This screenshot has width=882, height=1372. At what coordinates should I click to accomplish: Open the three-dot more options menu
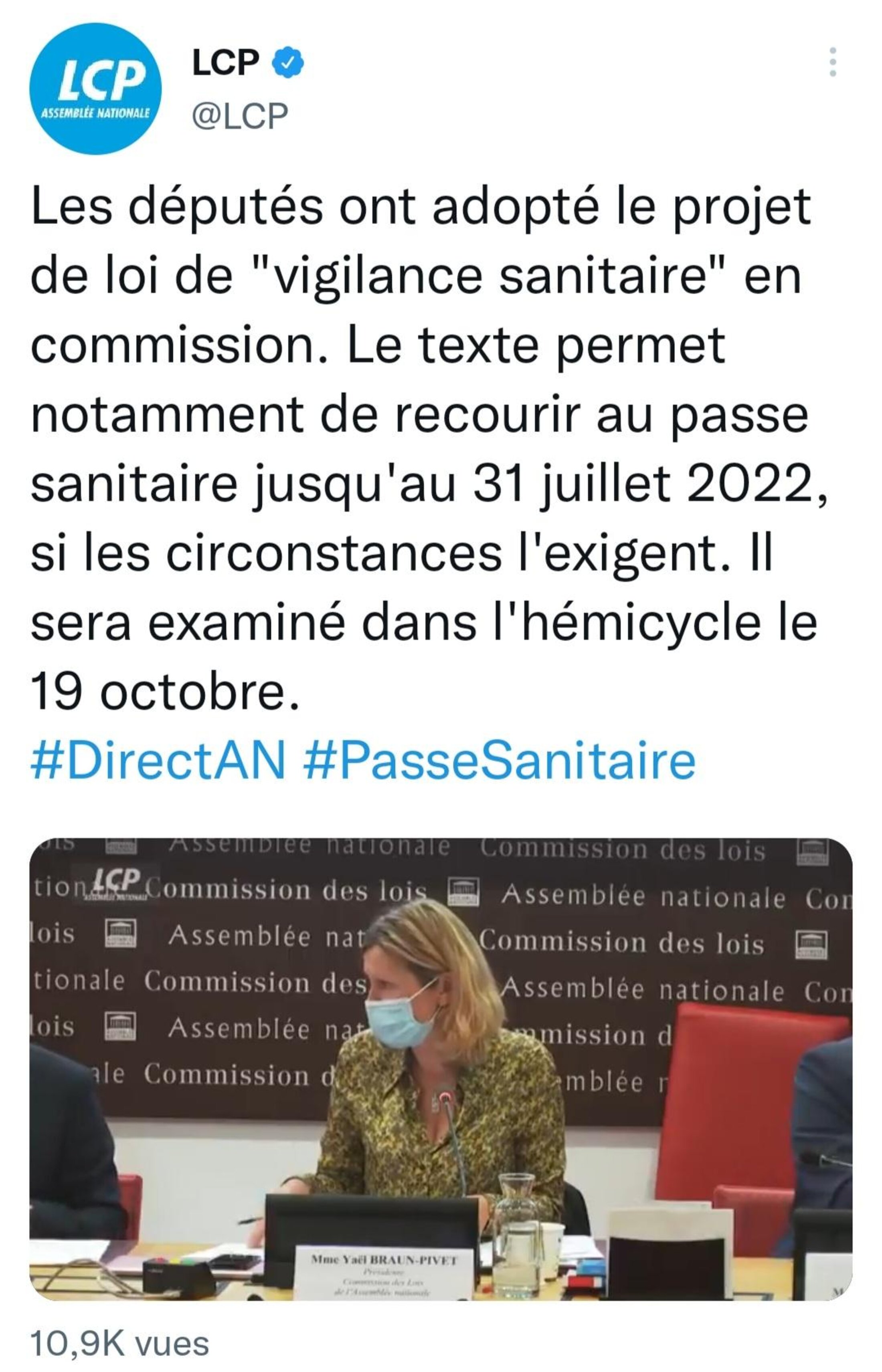(833, 62)
